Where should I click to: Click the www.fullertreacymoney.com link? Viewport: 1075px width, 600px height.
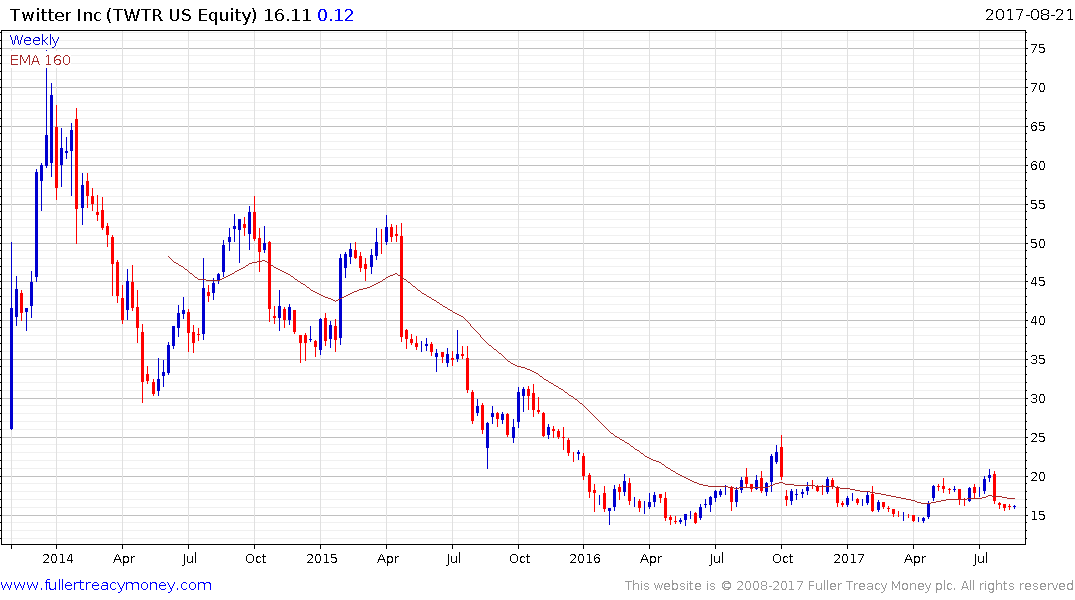[x=106, y=585]
